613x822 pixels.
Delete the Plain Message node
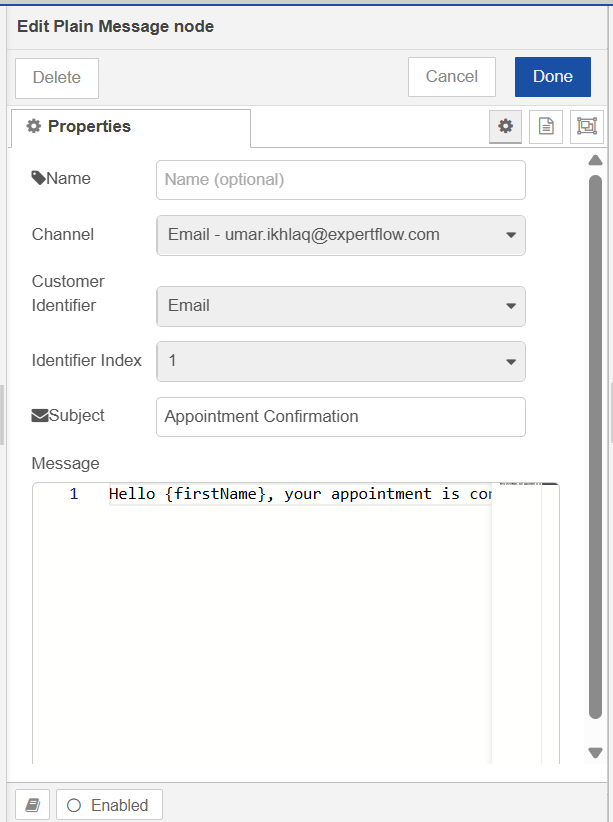(57, 78)
